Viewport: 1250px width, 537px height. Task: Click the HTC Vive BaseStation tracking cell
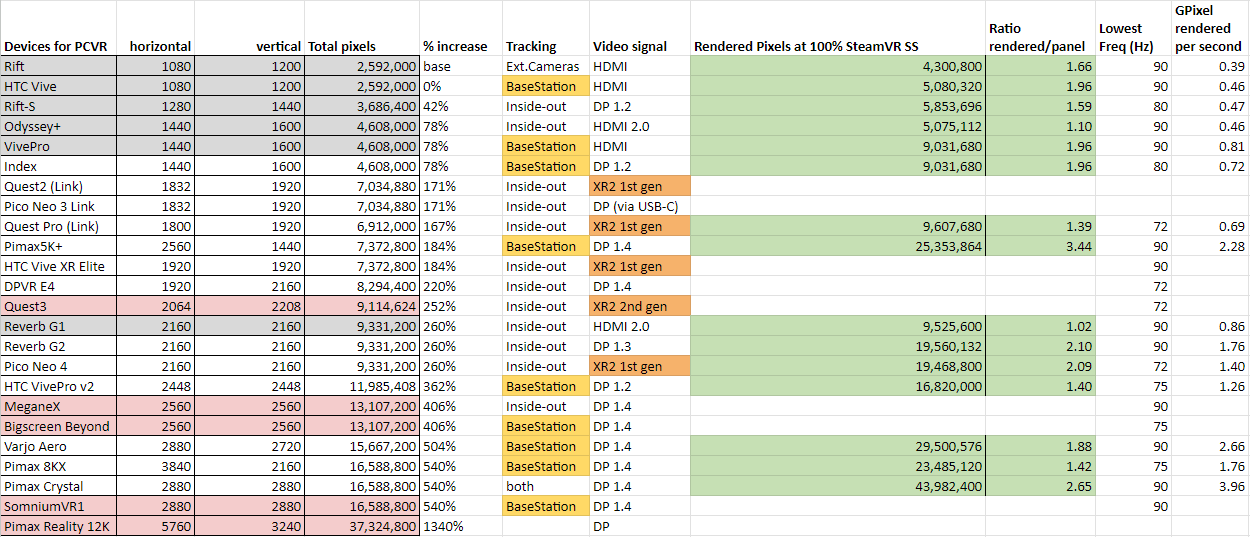(546, 86)
